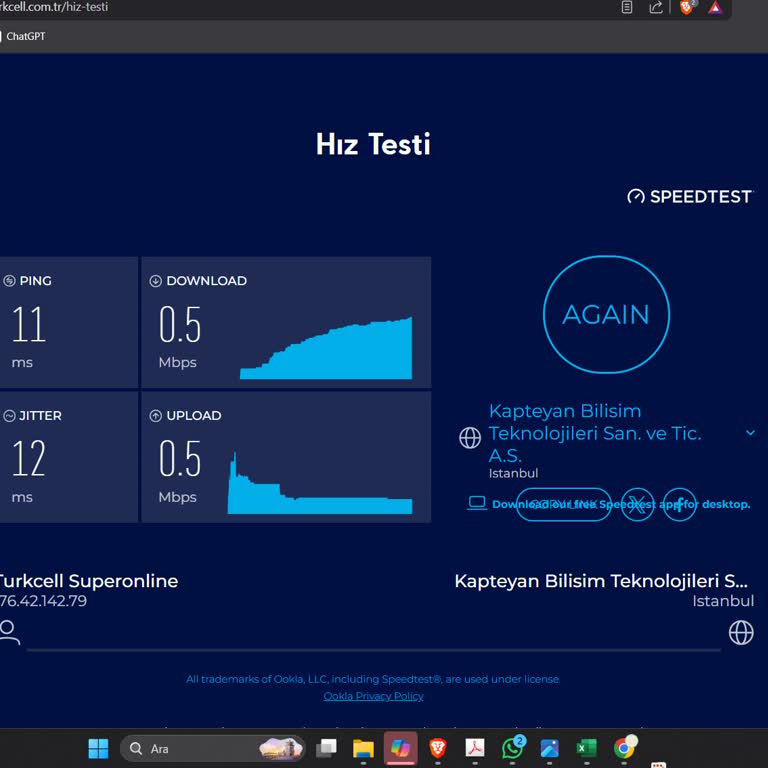768x768 pixels.
Task: Click the SPEEDTEST logo
Action: pyautogui.click(x=689, y=196)
